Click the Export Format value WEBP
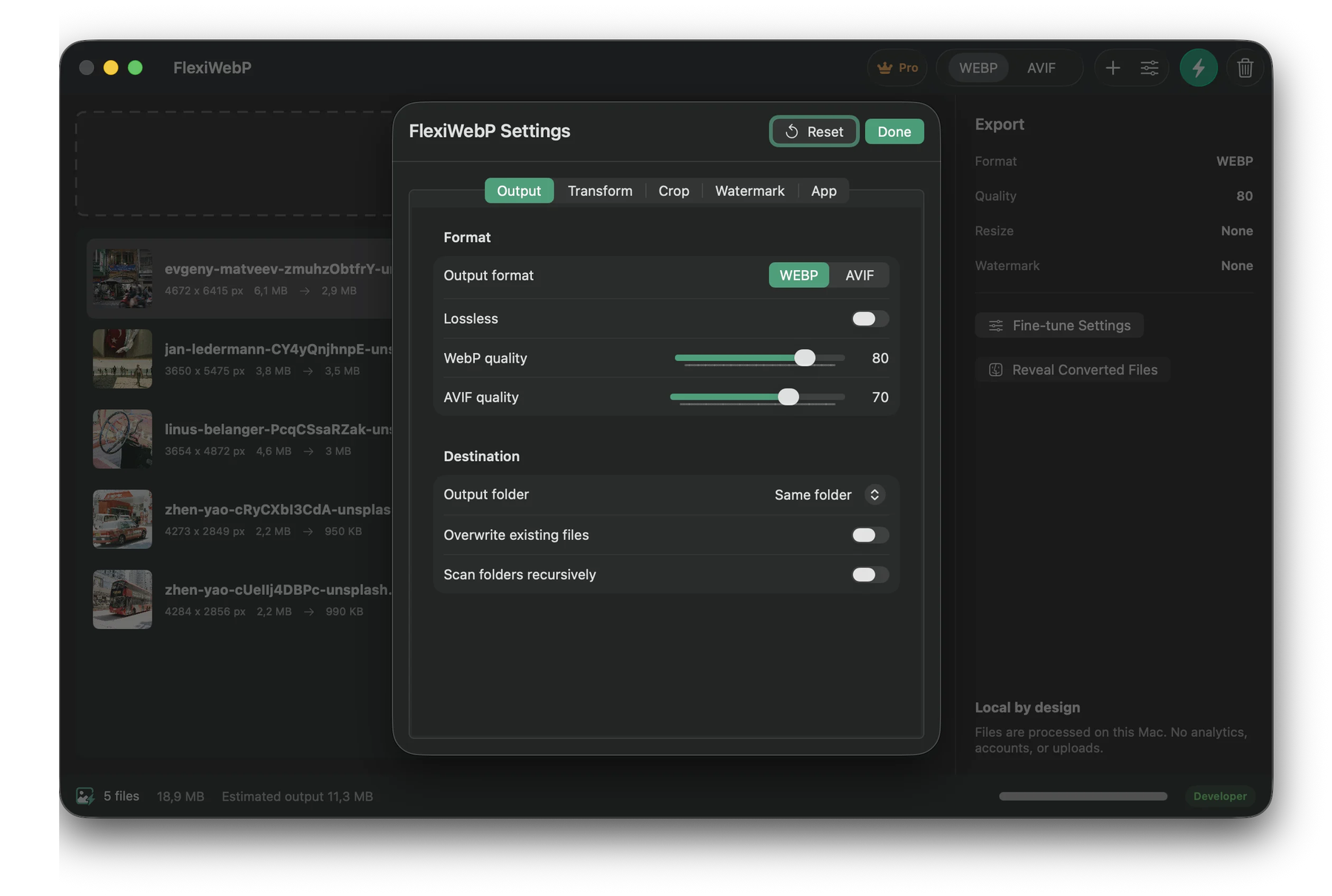1332x896 pixels. click(x=1234, y=161)
